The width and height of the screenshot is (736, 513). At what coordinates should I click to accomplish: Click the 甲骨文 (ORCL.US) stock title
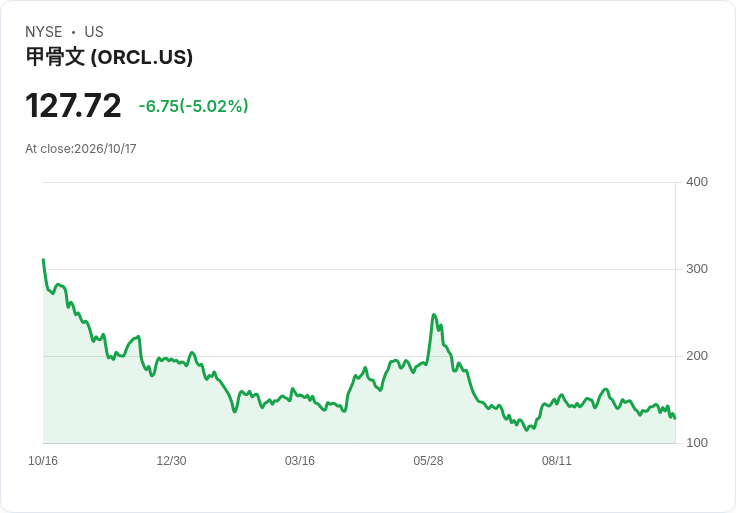(109, 57)
